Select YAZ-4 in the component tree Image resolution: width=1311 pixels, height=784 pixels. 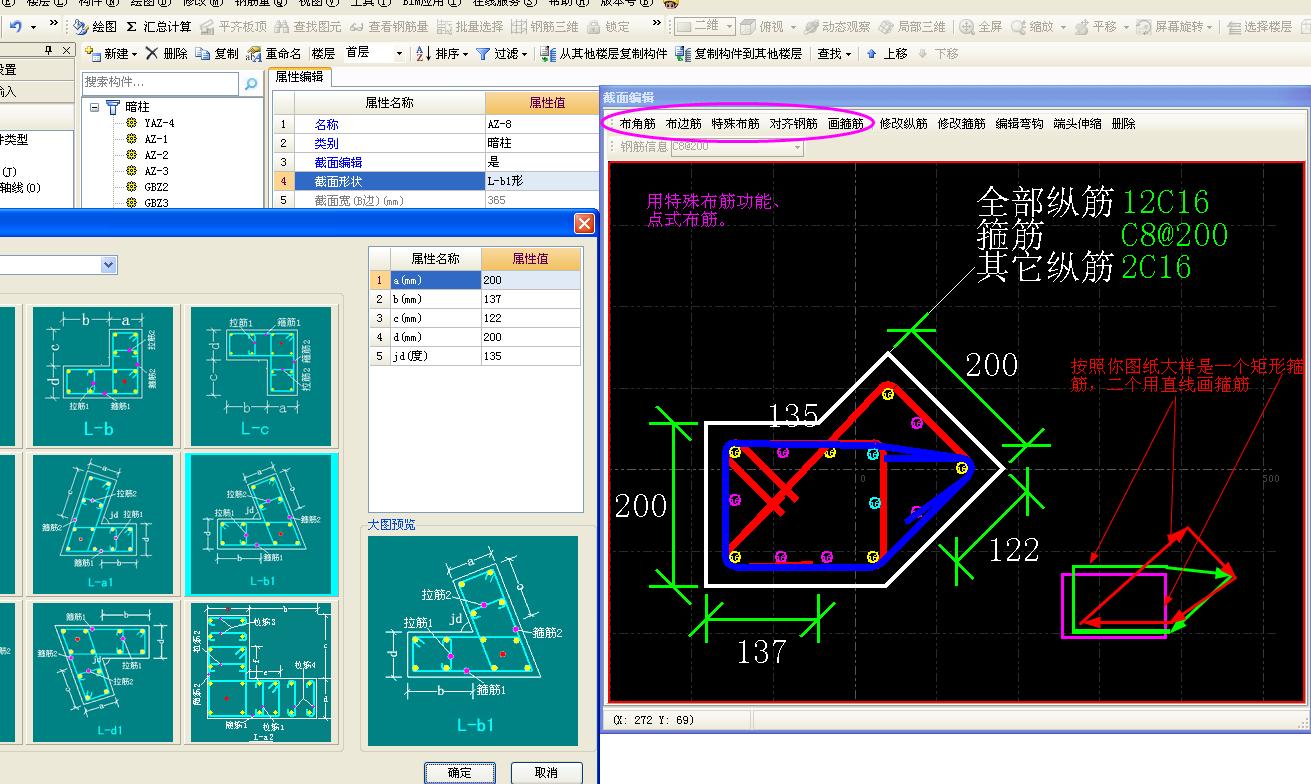[x=159, y=123]
